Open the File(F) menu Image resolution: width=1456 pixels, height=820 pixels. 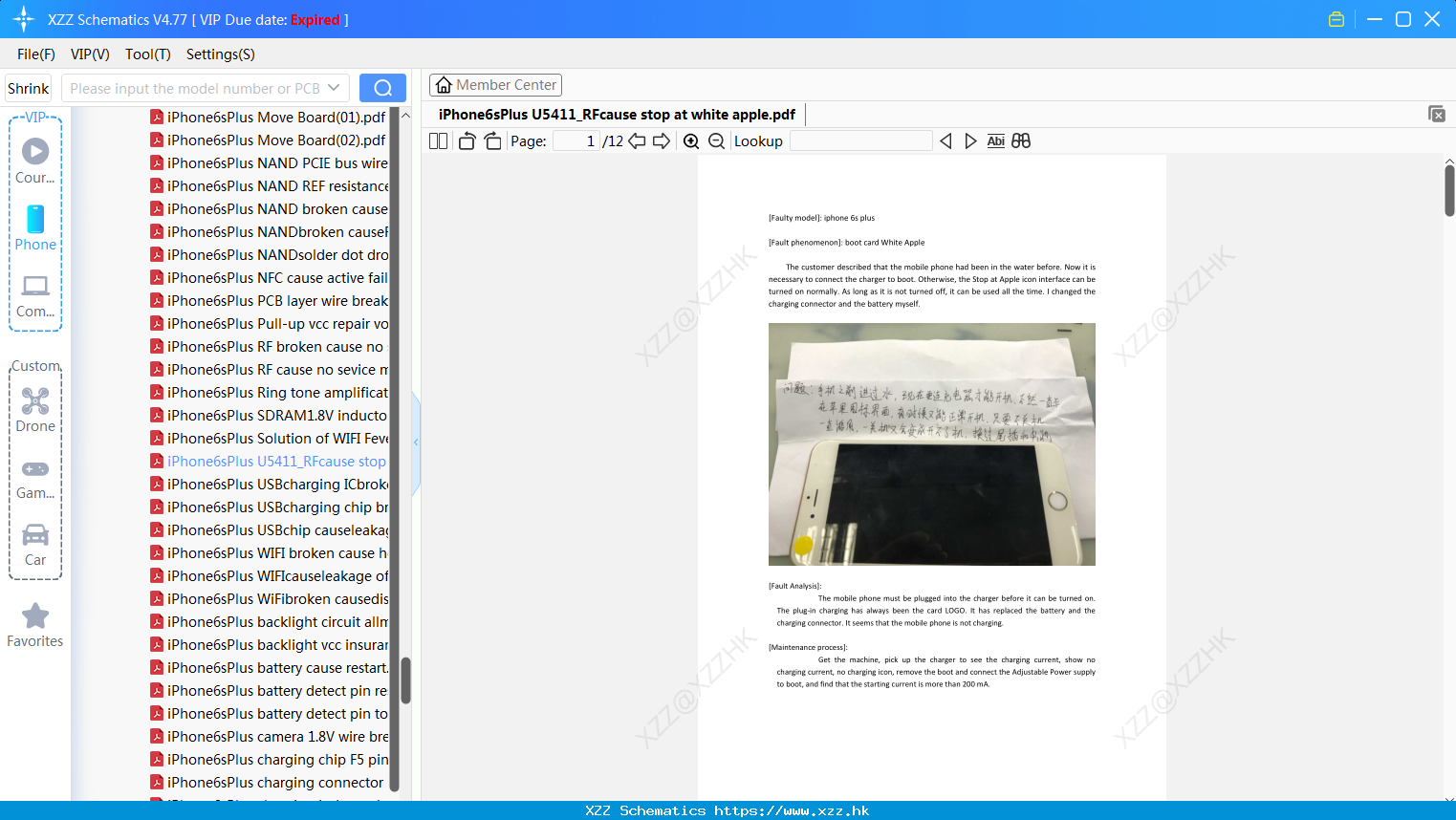pyautogui.click(x=36, y=54)
